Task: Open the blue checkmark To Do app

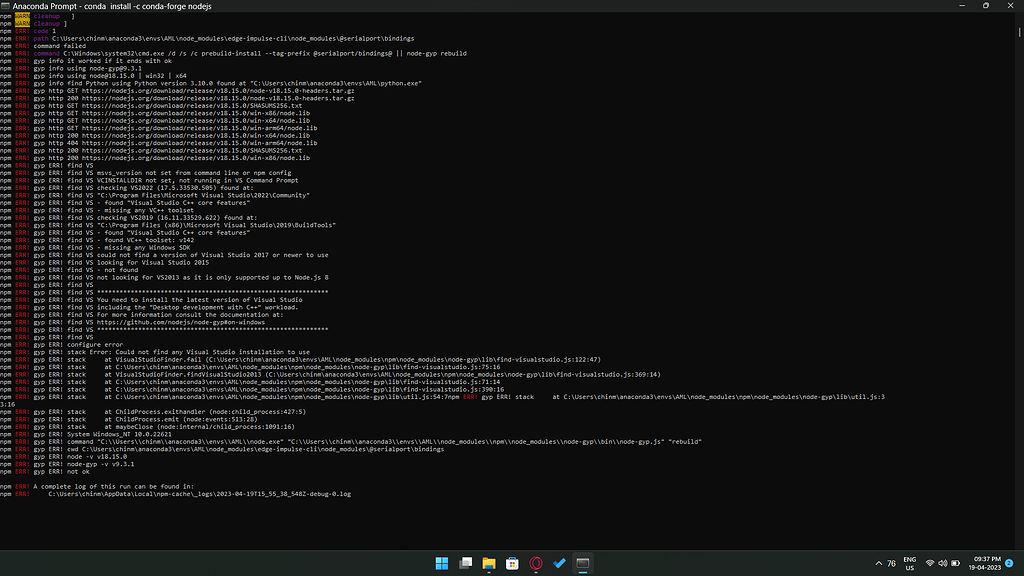Action: 560,563
